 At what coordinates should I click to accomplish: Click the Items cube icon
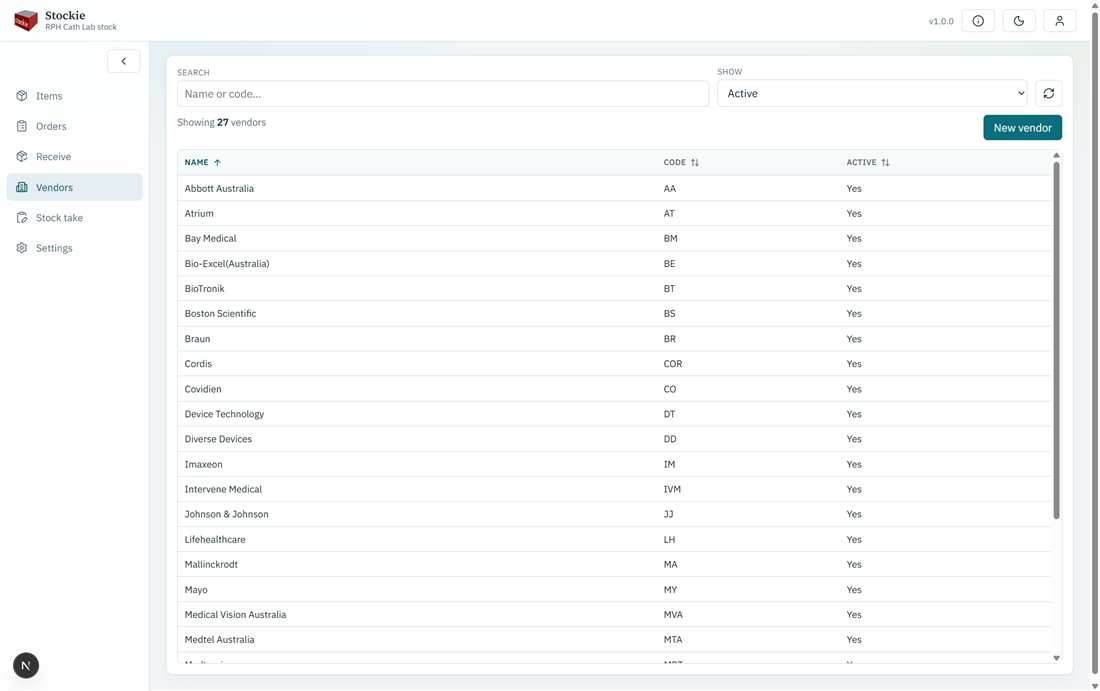click(x=22, y=95)
